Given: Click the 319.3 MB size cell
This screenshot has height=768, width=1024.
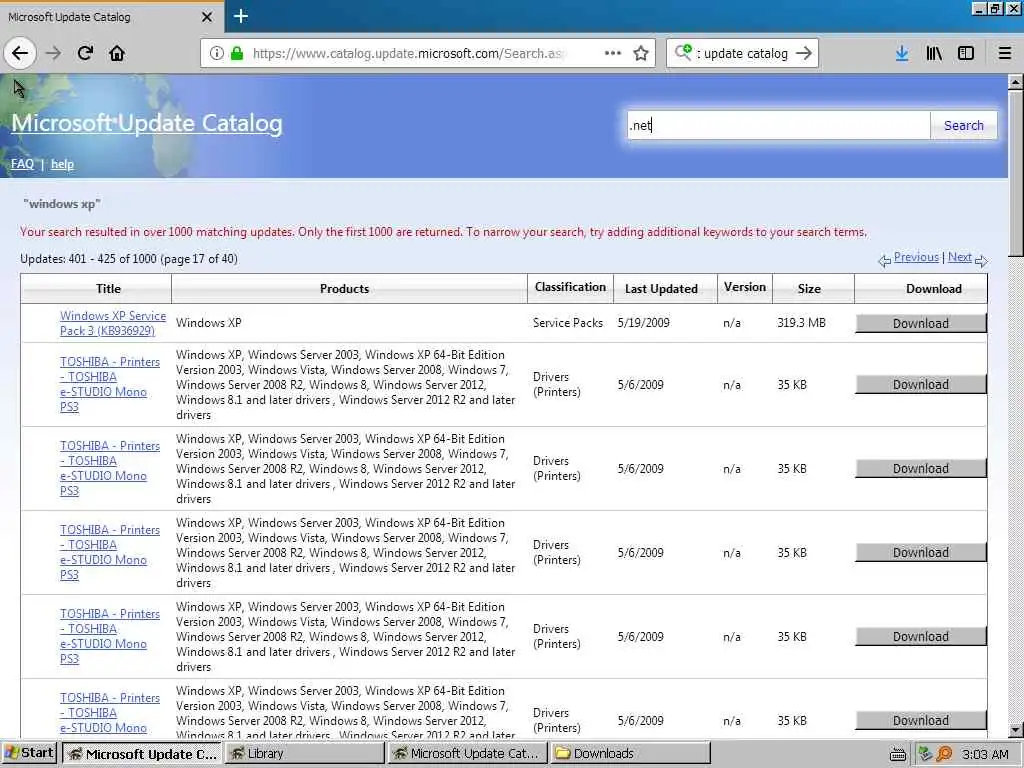Looking at the screenshot, I should [801, 323].
